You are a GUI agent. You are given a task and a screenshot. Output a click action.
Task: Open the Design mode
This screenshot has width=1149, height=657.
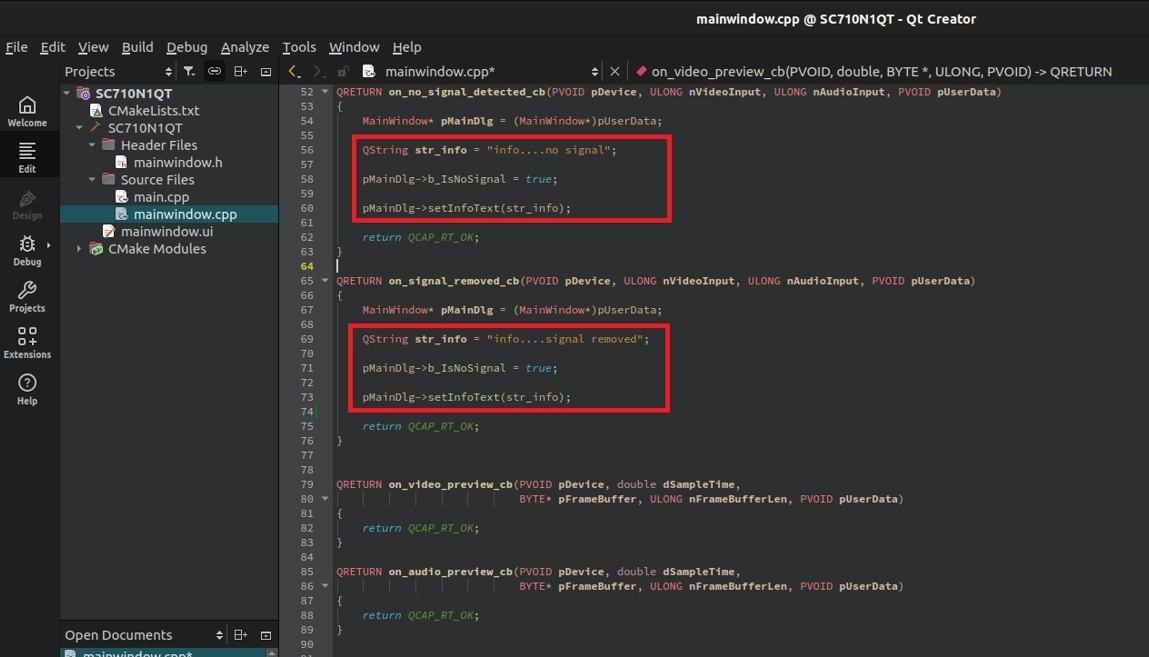click(27, 204)
